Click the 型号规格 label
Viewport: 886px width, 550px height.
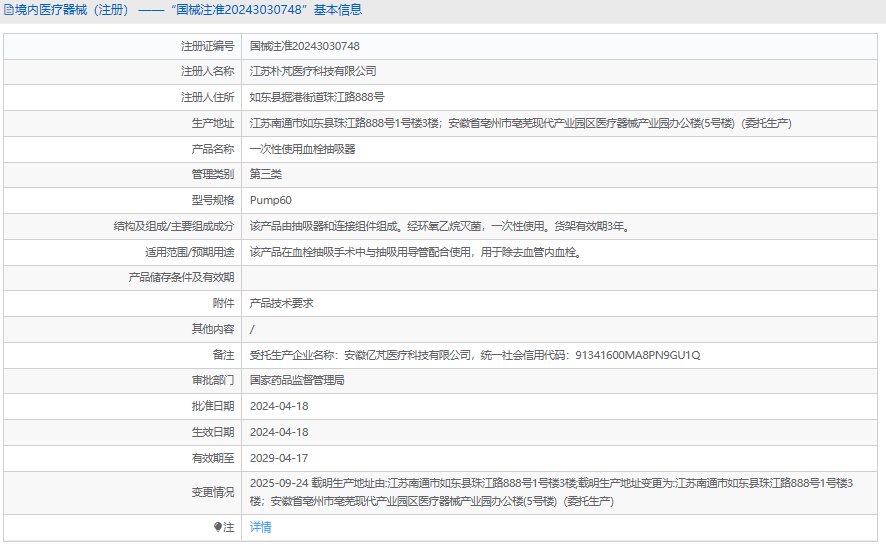[212, 200]
